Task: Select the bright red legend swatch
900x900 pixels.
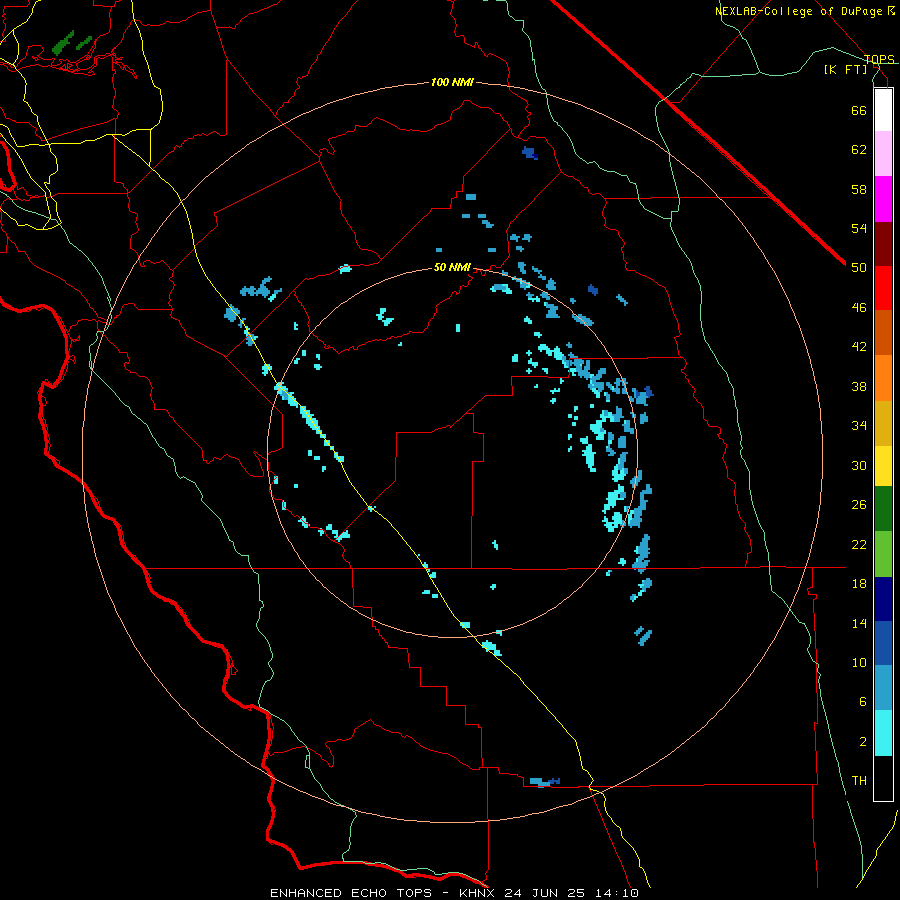Action: [x=883, y=288]
